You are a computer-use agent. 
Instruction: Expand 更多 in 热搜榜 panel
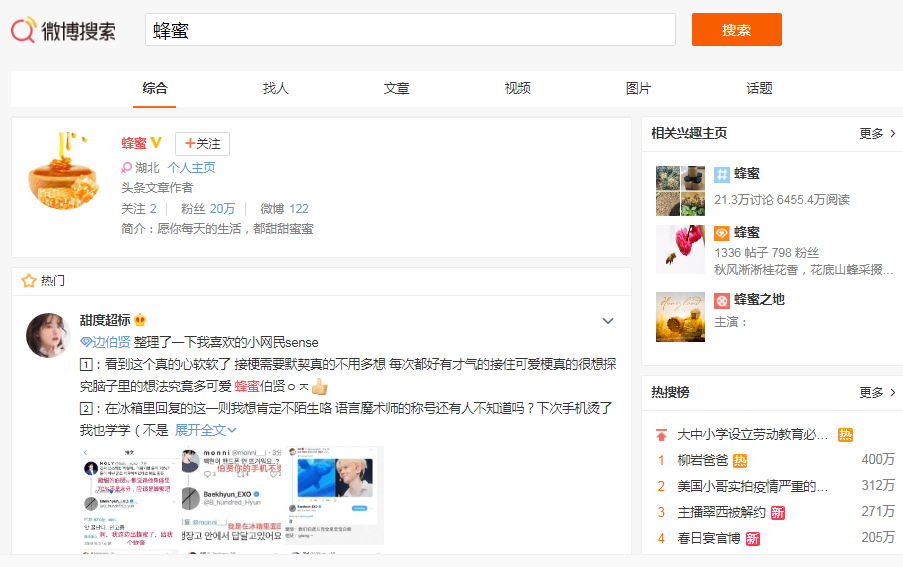[877, 392]
